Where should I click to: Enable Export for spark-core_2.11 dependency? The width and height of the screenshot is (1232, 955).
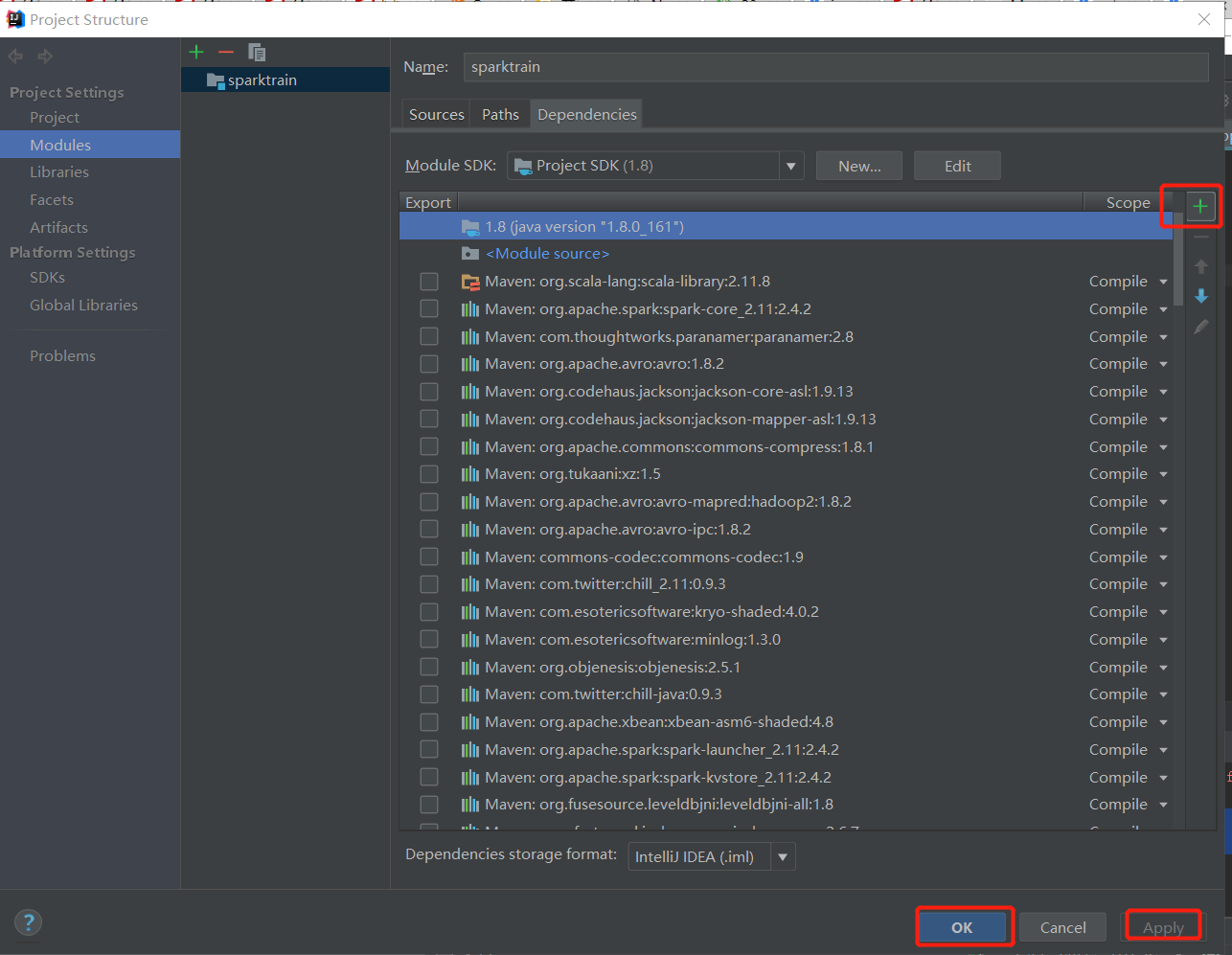[x=429, y=308]
